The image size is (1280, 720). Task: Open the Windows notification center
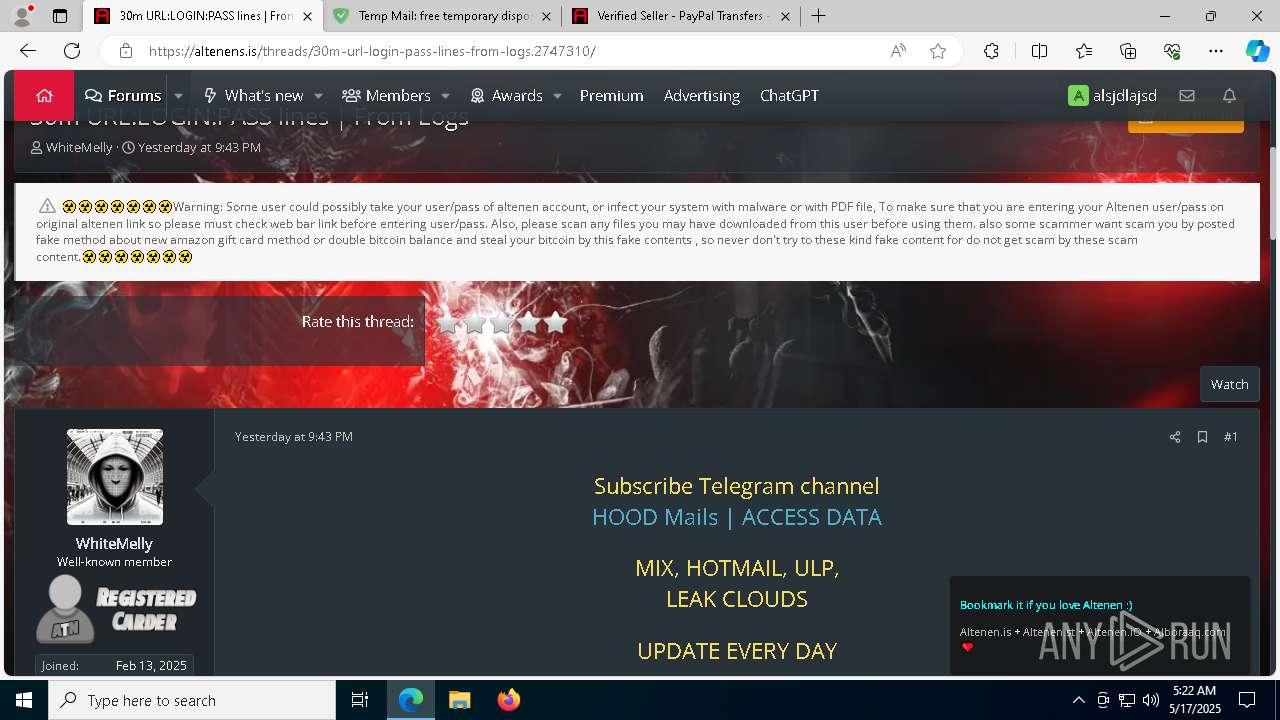tap(1247, 700)
